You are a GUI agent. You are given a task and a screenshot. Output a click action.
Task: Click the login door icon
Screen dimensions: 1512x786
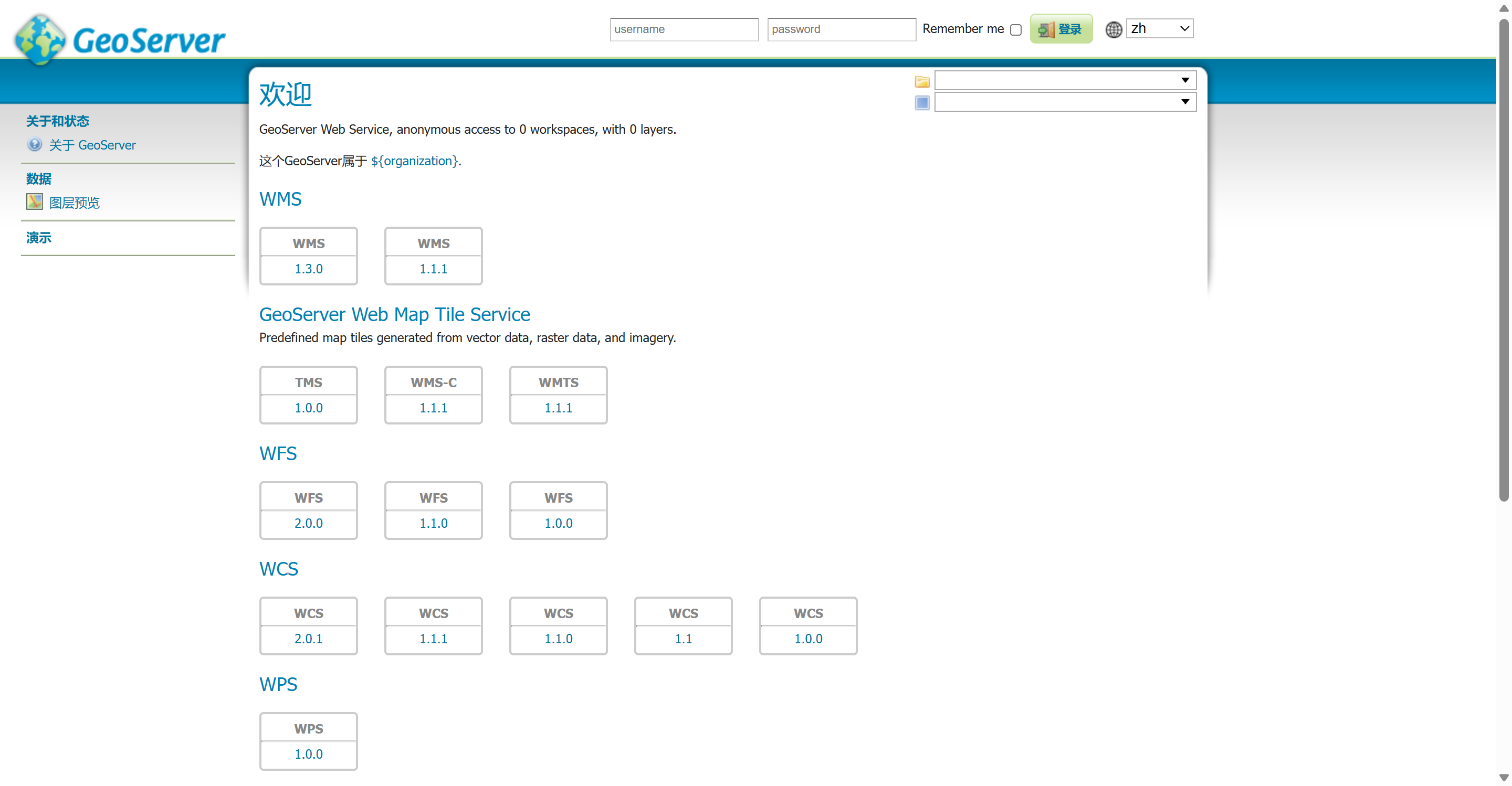(1046, 29)
